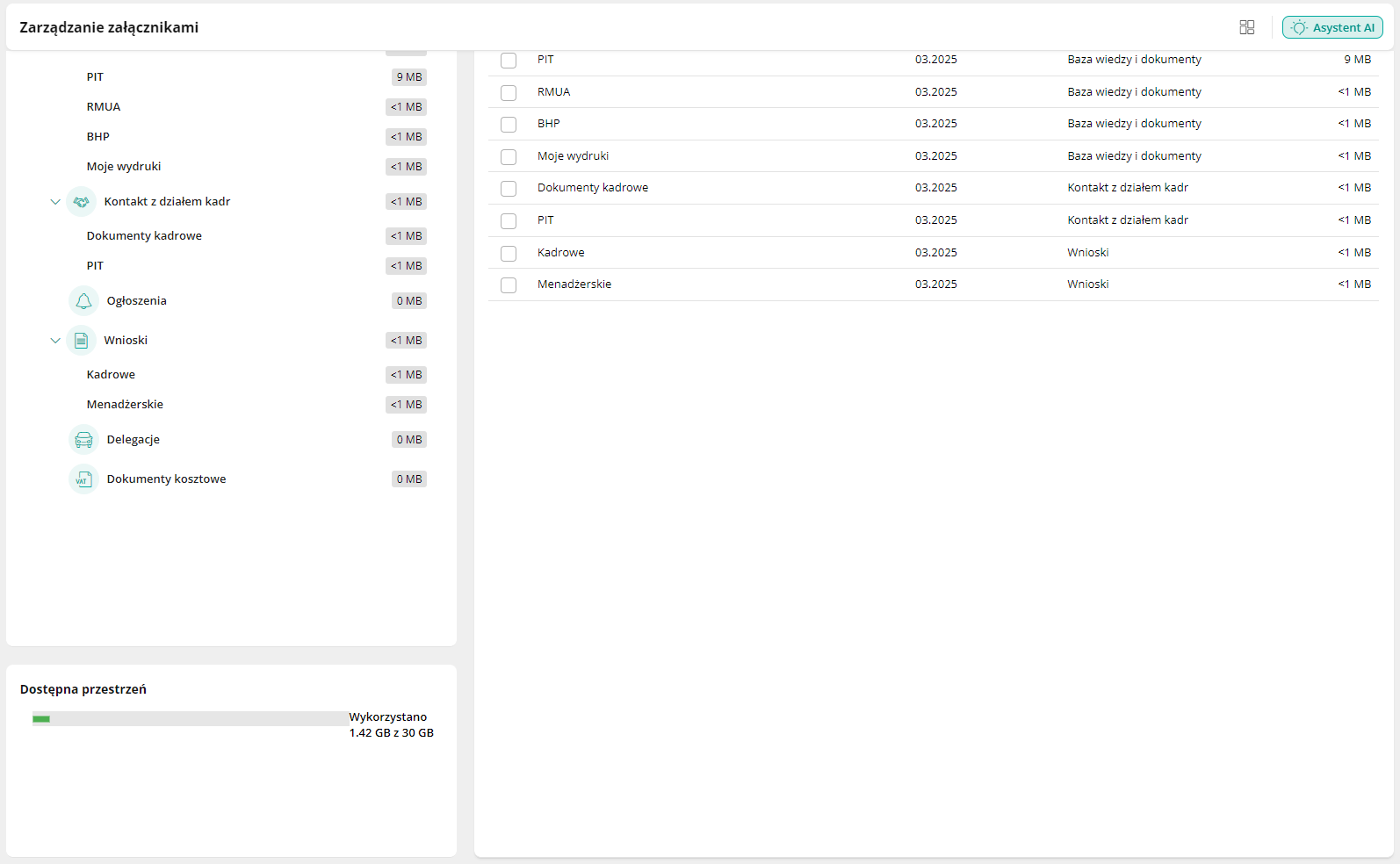The image size is (1400, 864).
Task: Collapse the Kontakt z działem kadr tree node
Action: click(x=55, y=202)
